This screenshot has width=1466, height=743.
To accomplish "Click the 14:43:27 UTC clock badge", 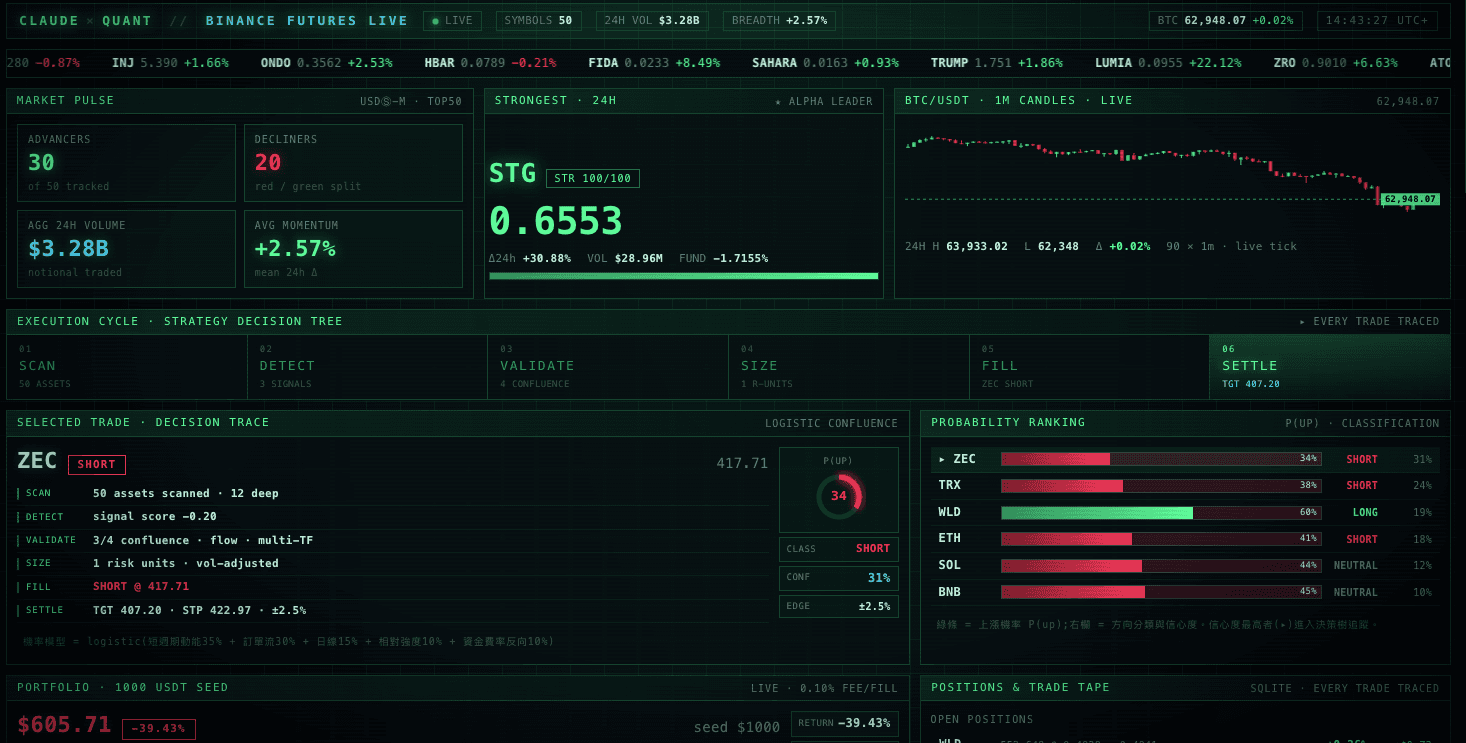I will tap(1378, 20).
